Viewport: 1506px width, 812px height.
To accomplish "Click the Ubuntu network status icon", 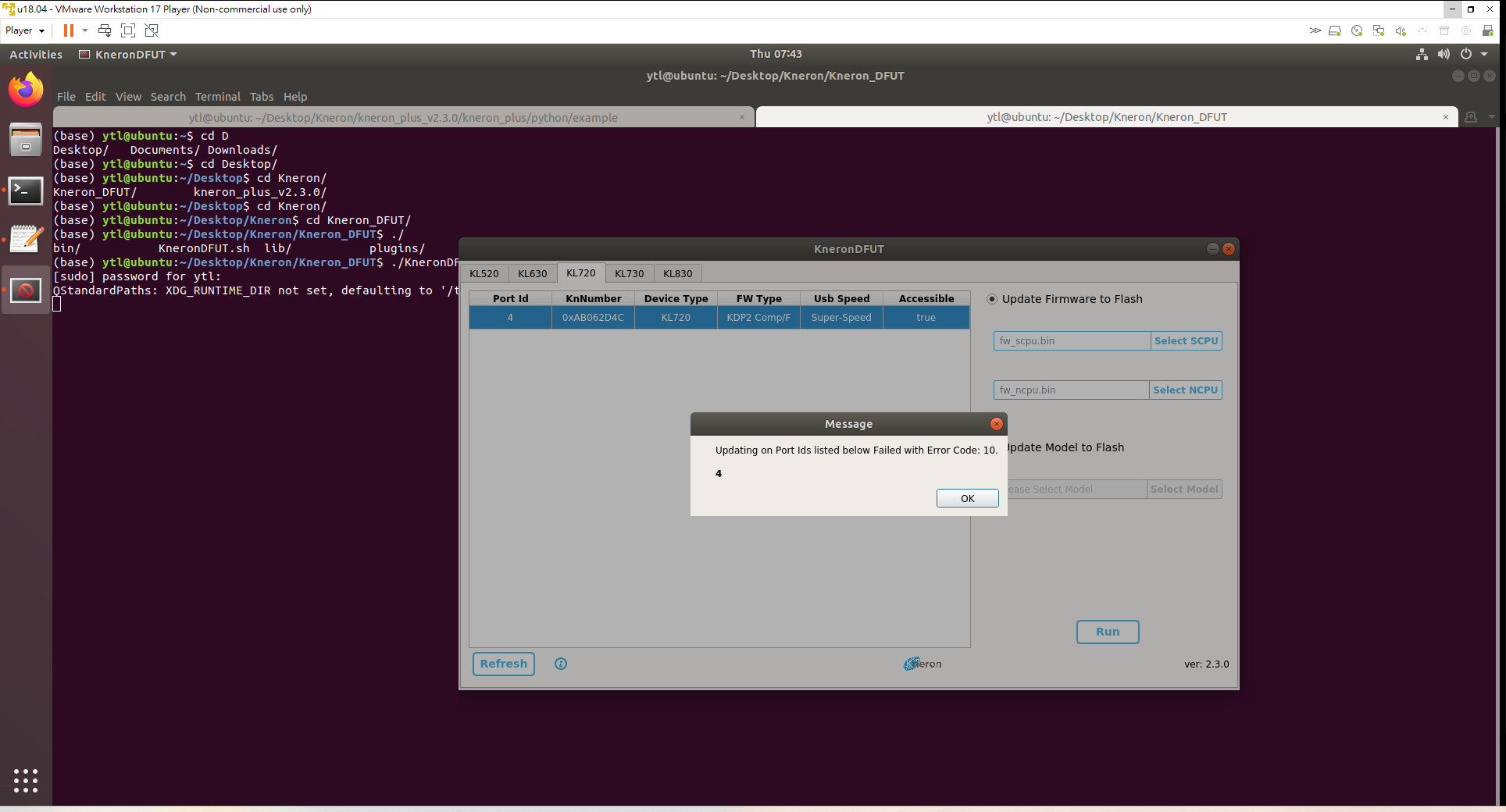I will [1422, 54].
